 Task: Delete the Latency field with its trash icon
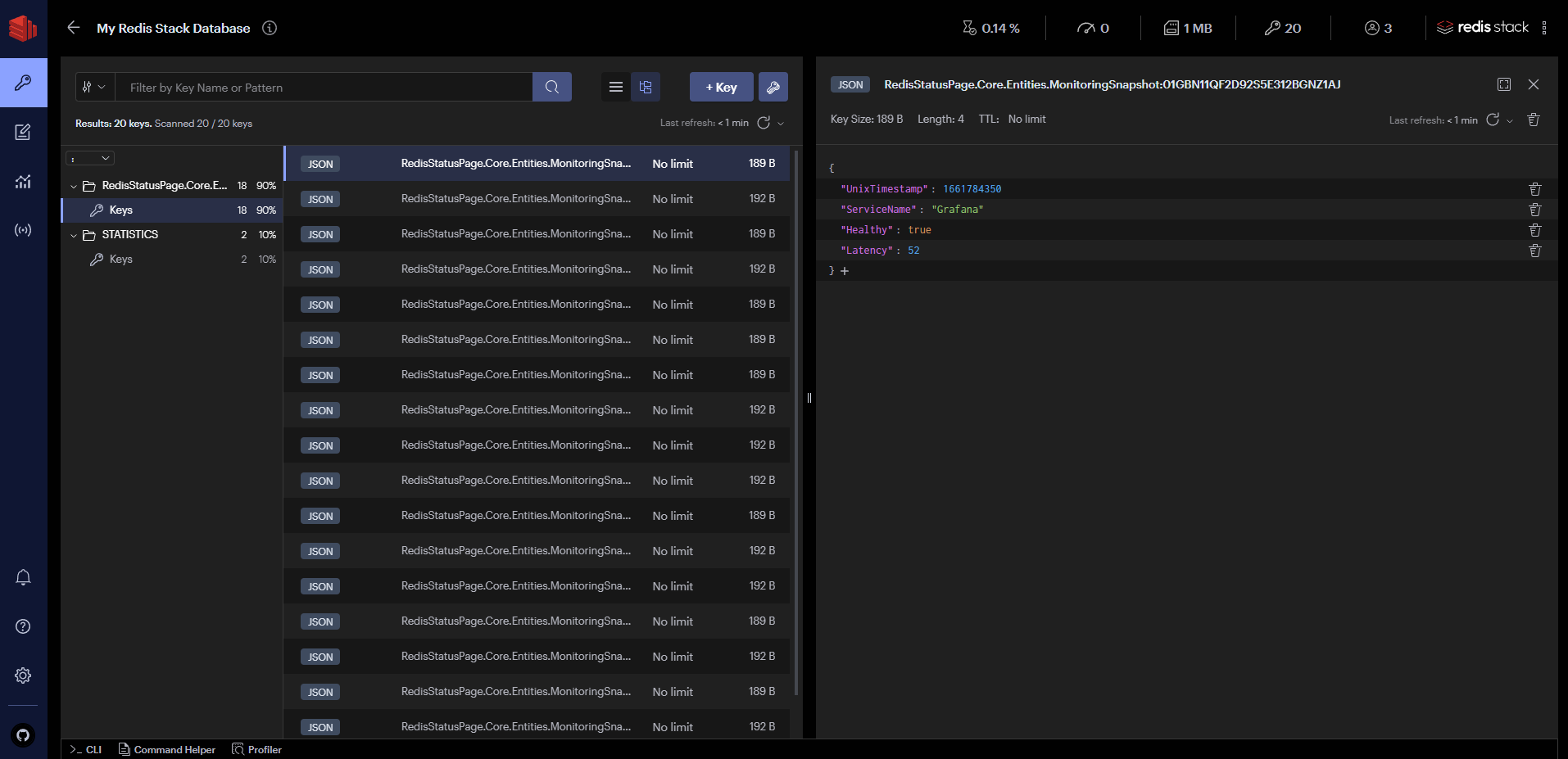tap(1534, 251)
